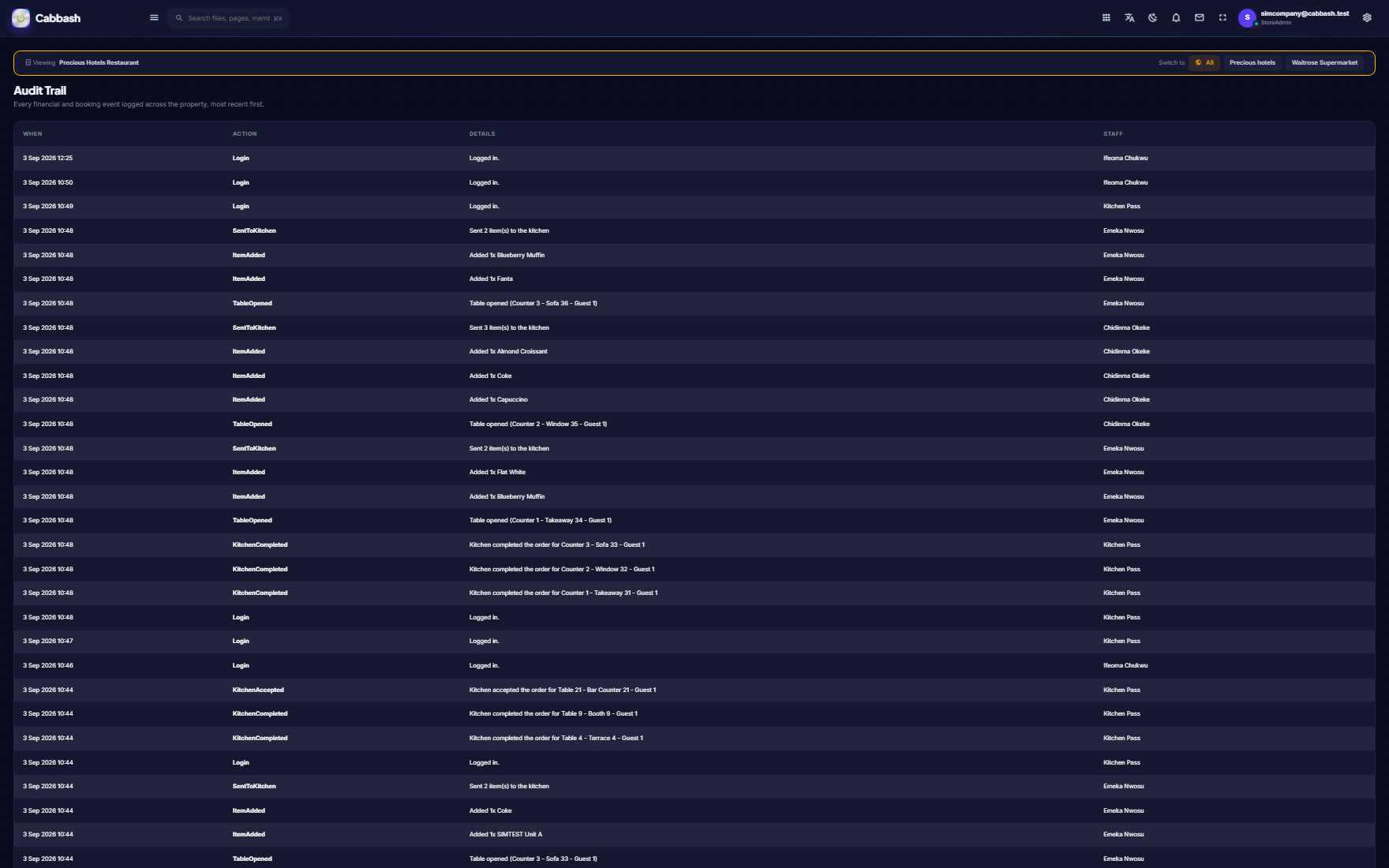This screenshot has height=868, width=1389.
Task: Click 'Table opened (Counter 3 - Sofa 33 - Guest 1)'
Action: click(534, 859)
